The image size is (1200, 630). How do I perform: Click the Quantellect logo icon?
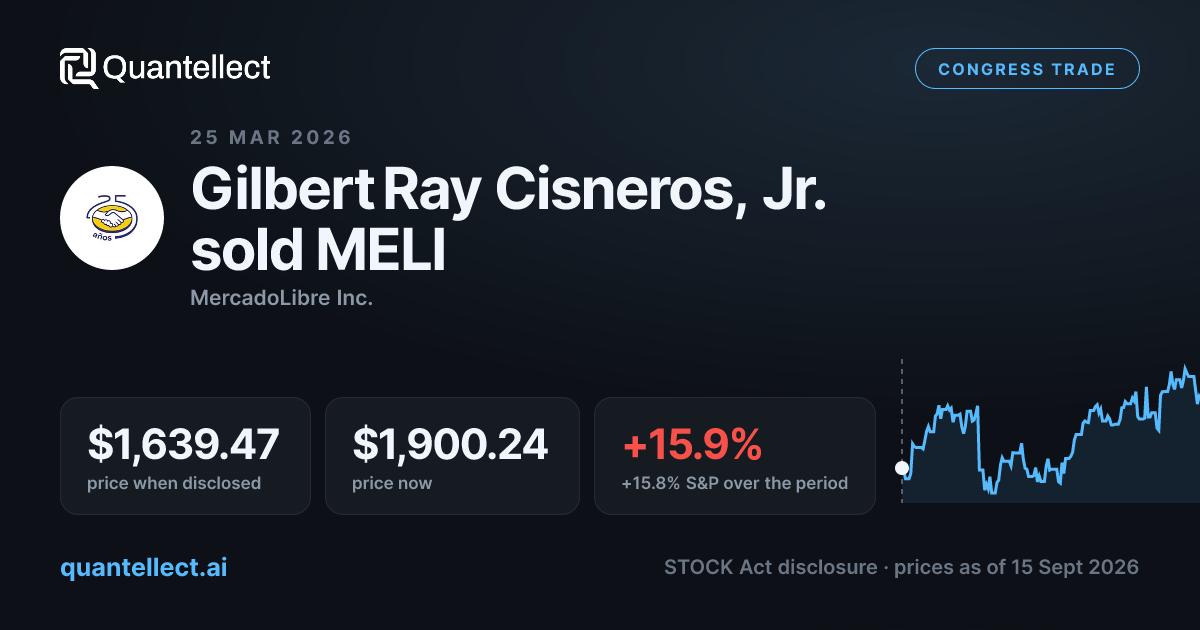78,68
